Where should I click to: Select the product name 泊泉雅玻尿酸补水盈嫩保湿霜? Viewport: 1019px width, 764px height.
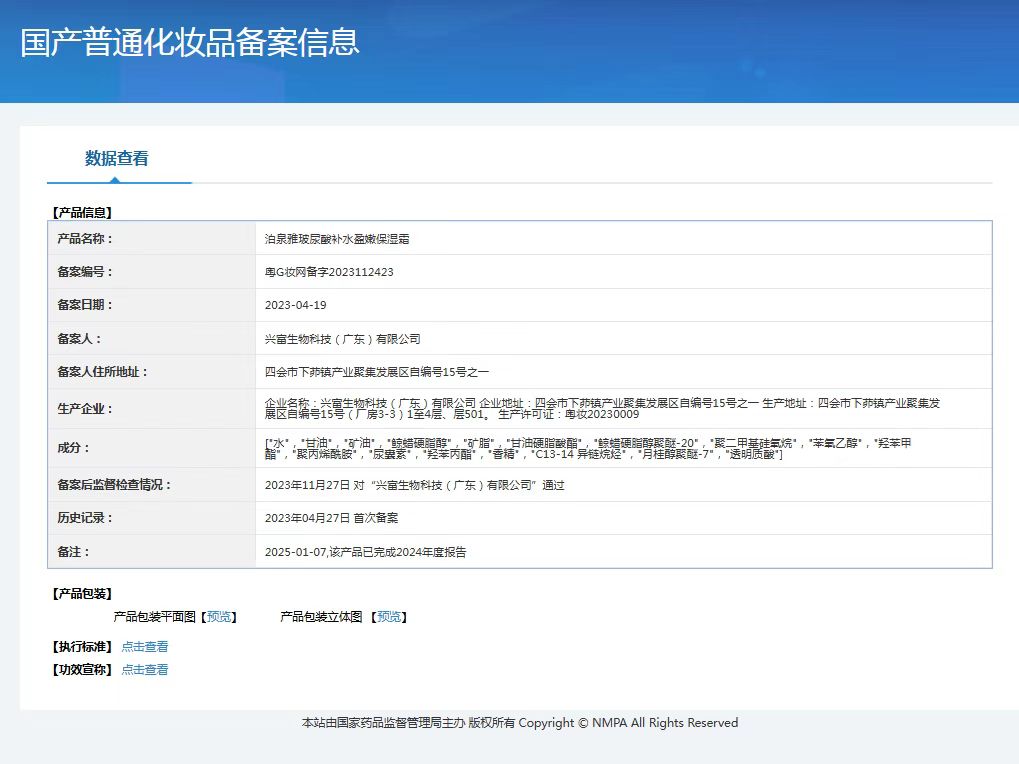tap(337, 239)
